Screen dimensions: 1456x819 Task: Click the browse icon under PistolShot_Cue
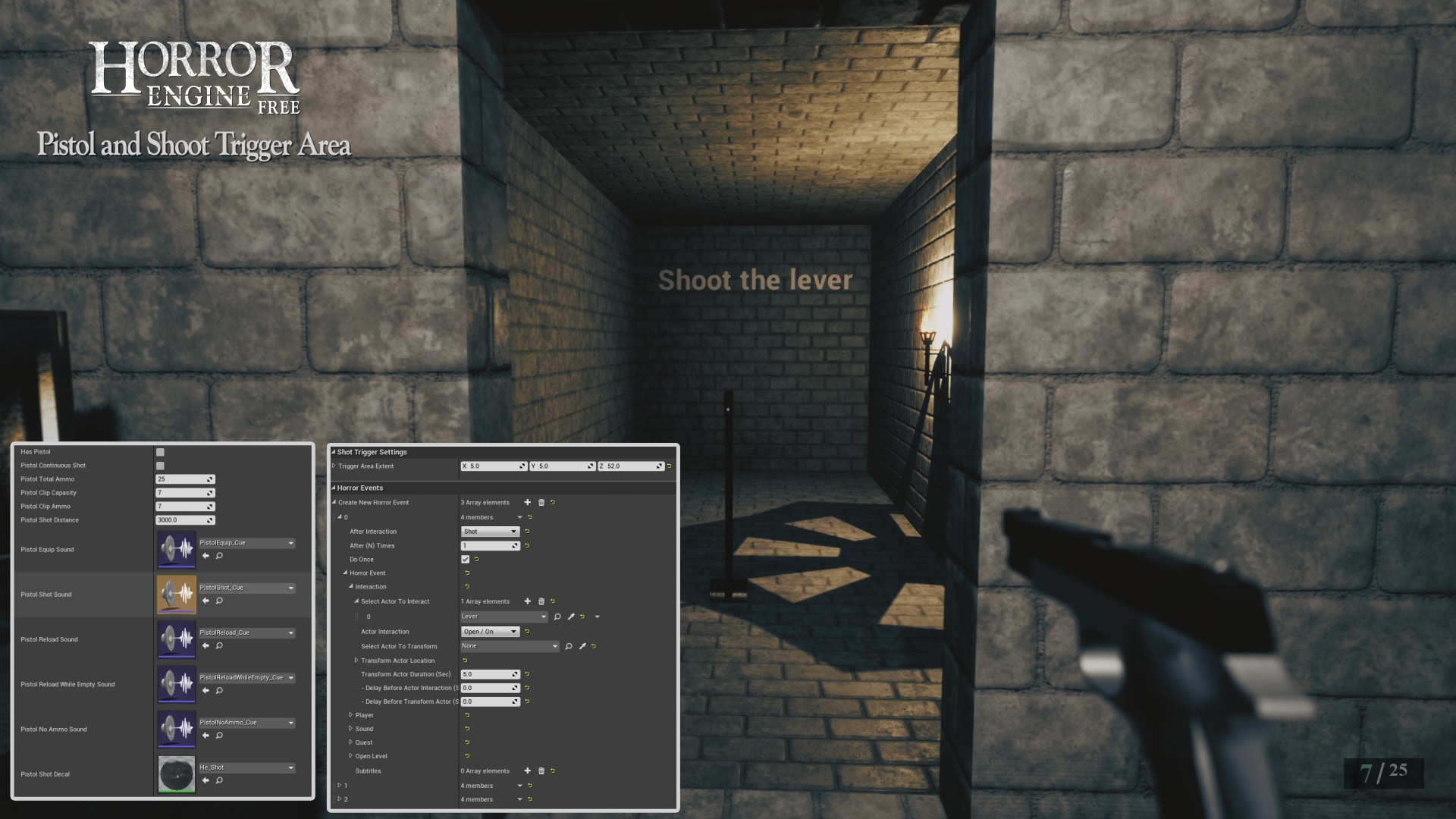pyautogui.click(x=219, y=600)
